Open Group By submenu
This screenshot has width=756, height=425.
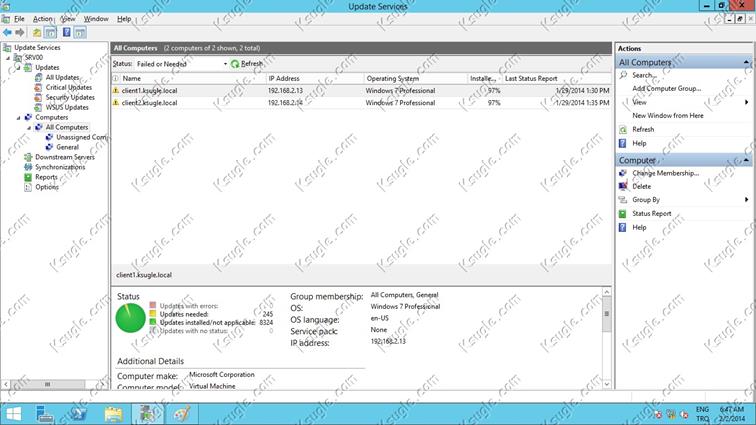(x=646, y=200)
